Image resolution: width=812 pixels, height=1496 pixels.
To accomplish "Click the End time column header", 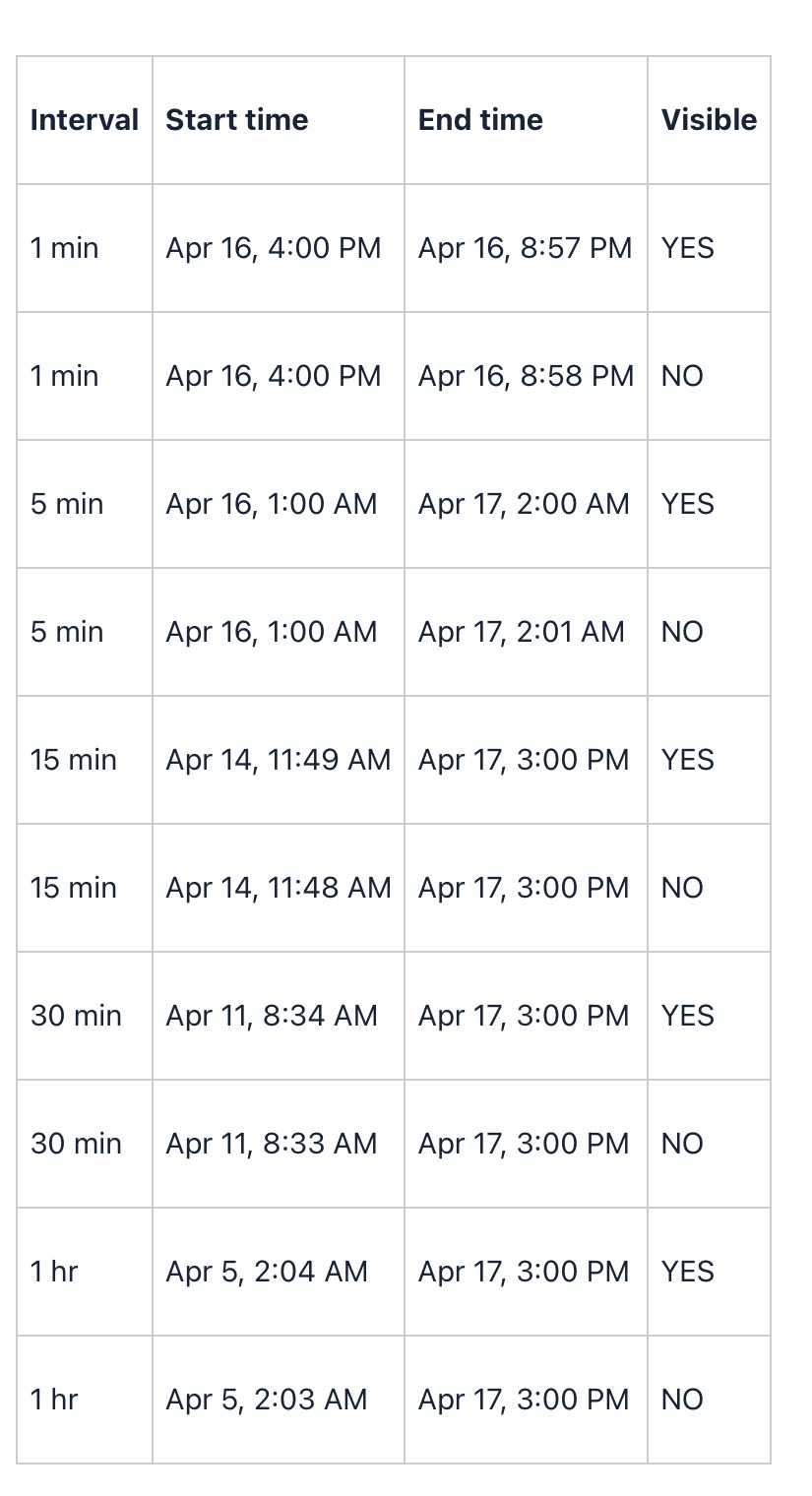I will click(x=480, y=120).
